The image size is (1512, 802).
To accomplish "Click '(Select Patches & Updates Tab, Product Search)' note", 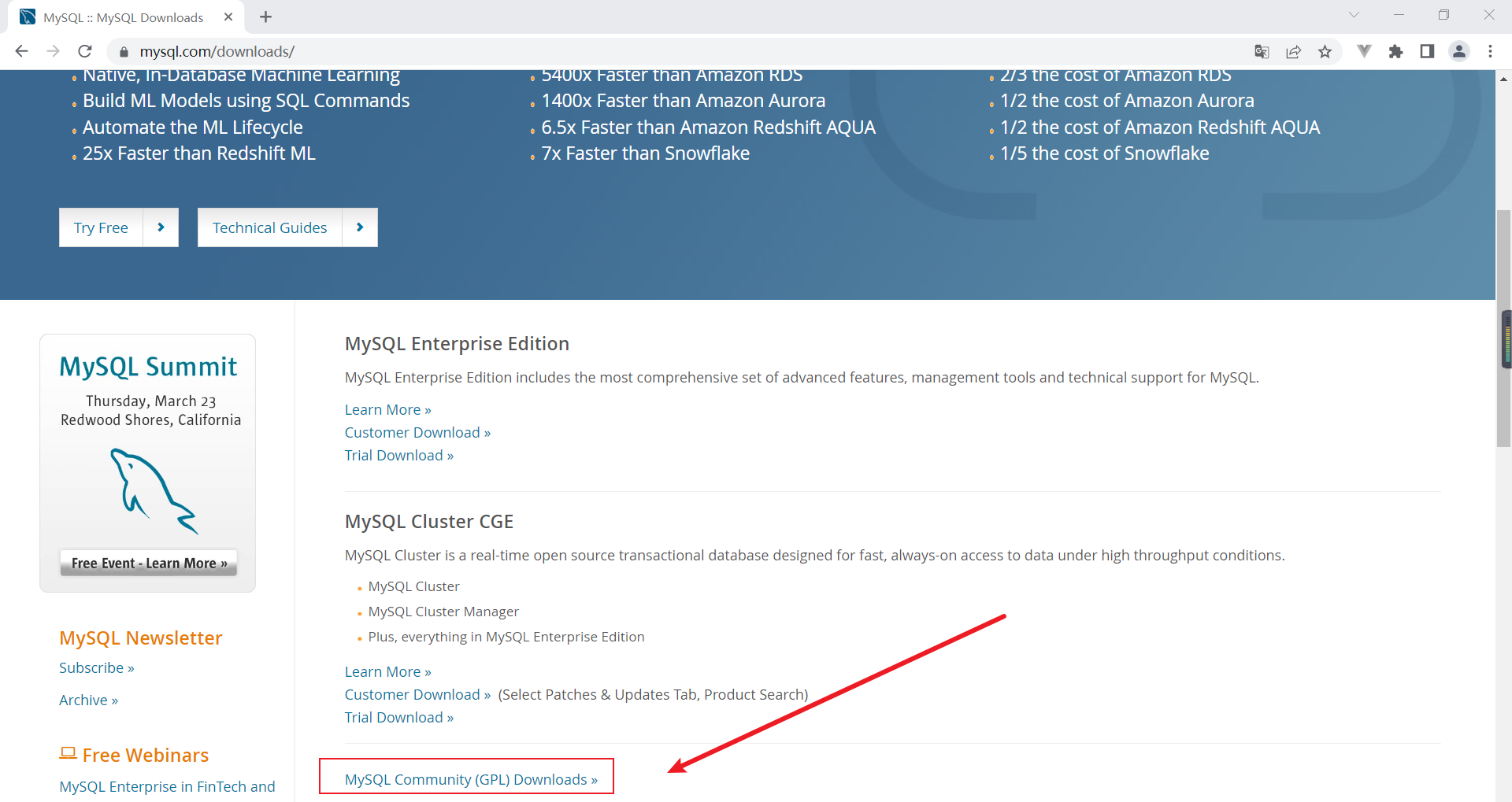I will click(654, 695).
